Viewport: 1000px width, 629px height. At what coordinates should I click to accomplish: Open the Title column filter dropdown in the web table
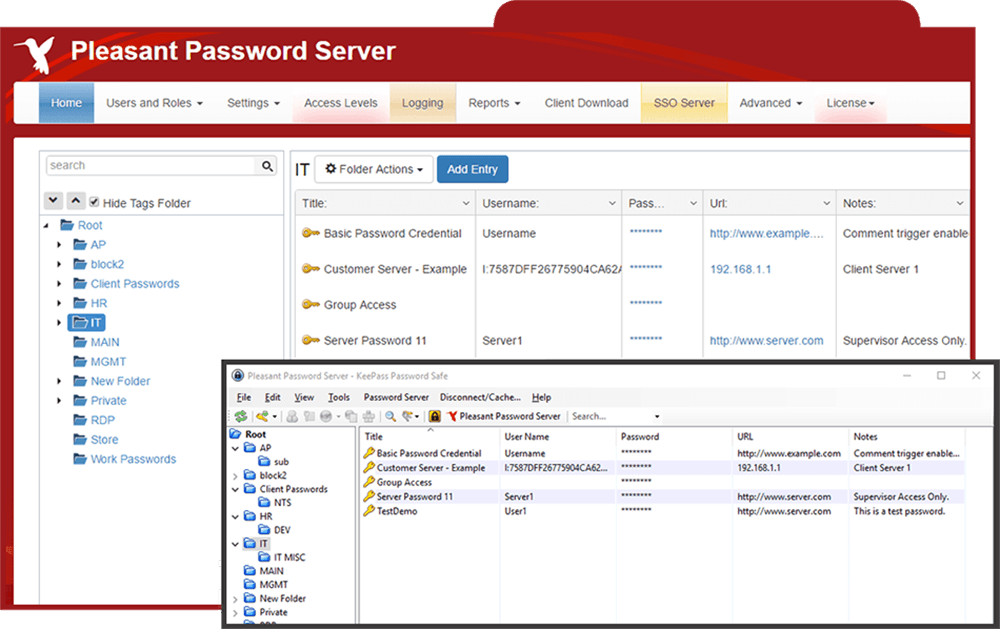466,204
